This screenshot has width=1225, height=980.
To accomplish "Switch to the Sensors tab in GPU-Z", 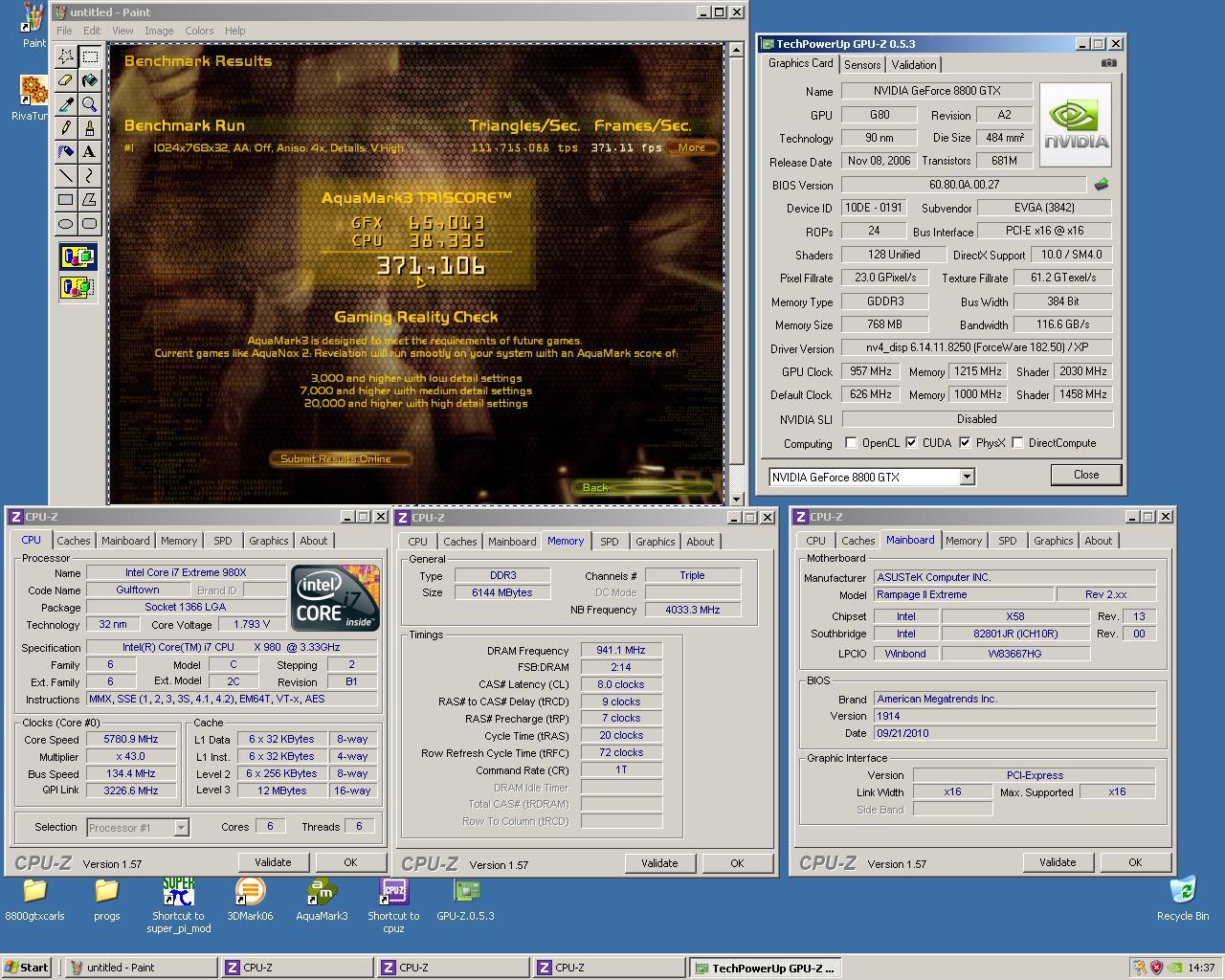I will (862, 65).
